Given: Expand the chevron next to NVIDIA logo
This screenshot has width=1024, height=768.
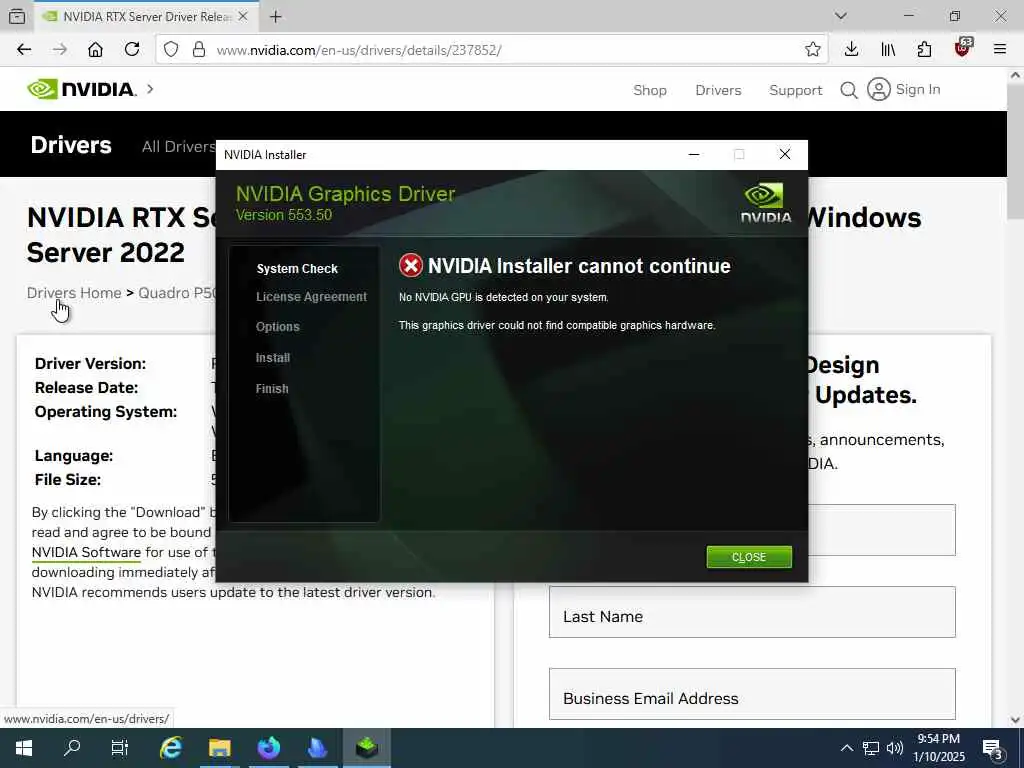Looking at the screenshot, I should coord(150,89).
